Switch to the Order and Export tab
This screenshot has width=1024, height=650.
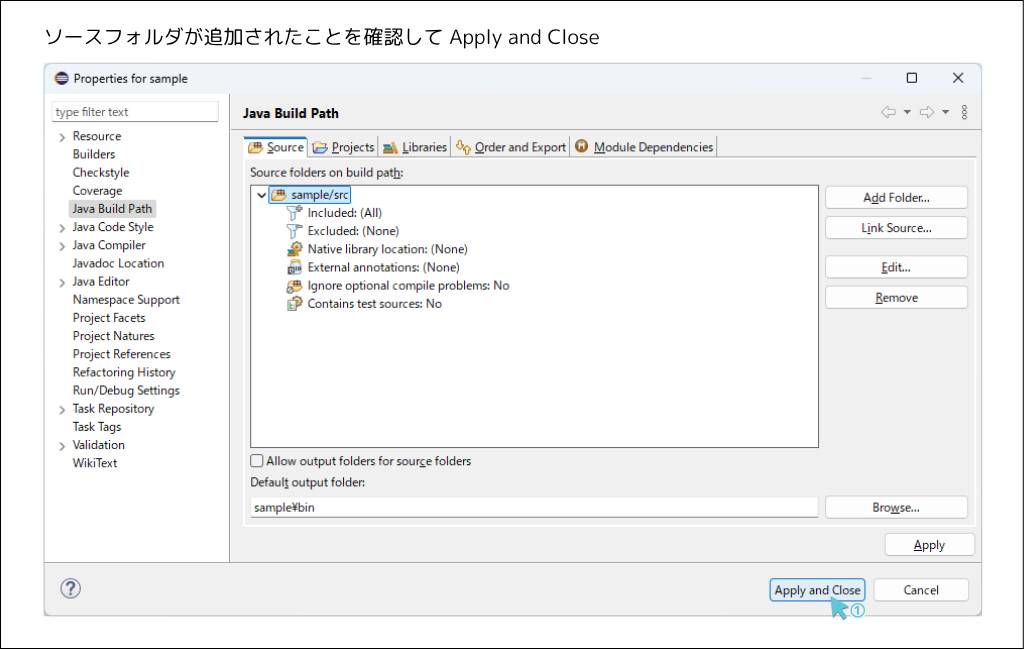coord(511,147)
